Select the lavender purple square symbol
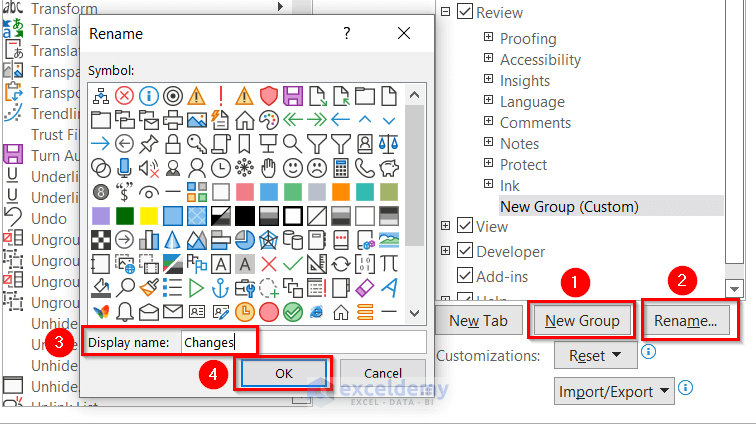756x424 pixels. click(100, 216)
